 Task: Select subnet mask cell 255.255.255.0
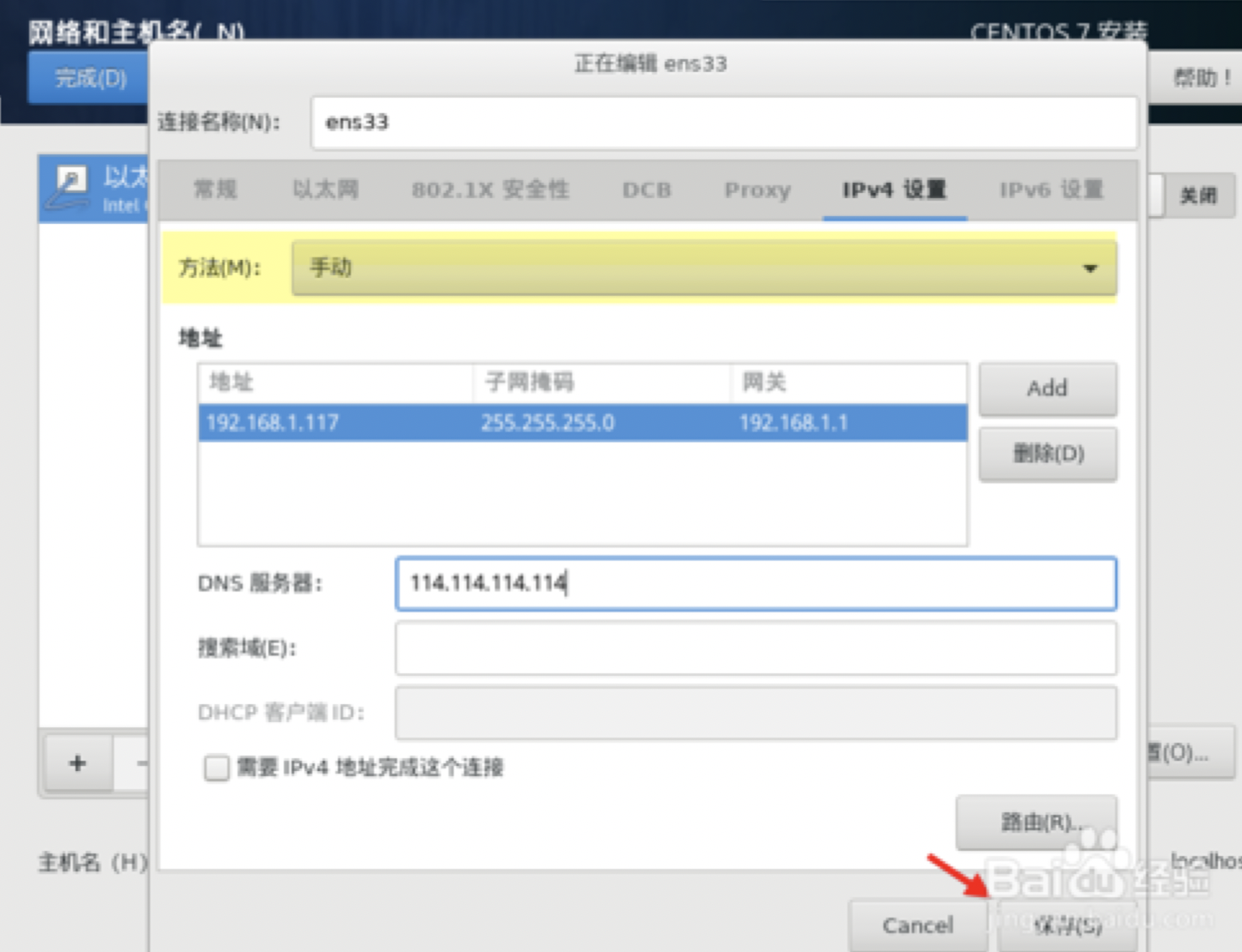click(x=547, y=423)
